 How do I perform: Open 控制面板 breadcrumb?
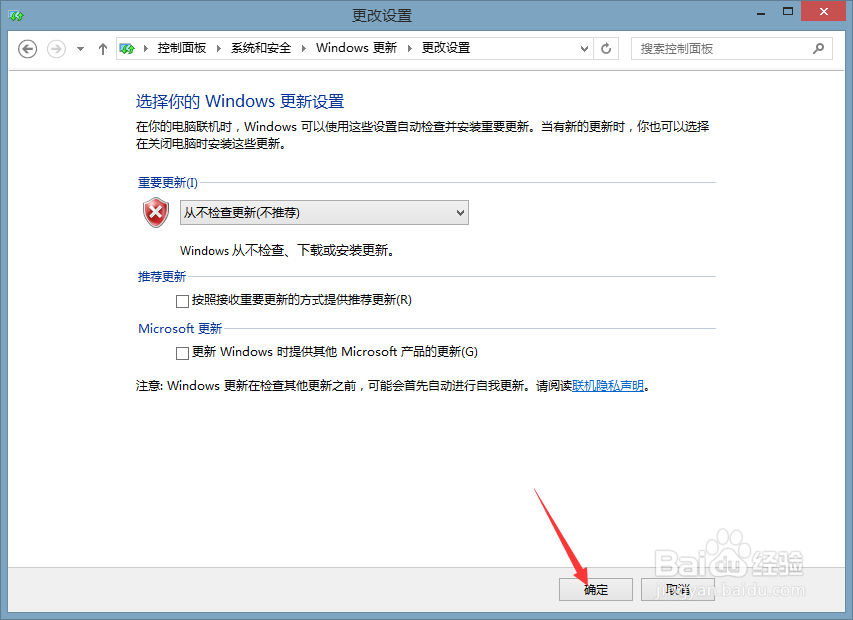(182, 48)
